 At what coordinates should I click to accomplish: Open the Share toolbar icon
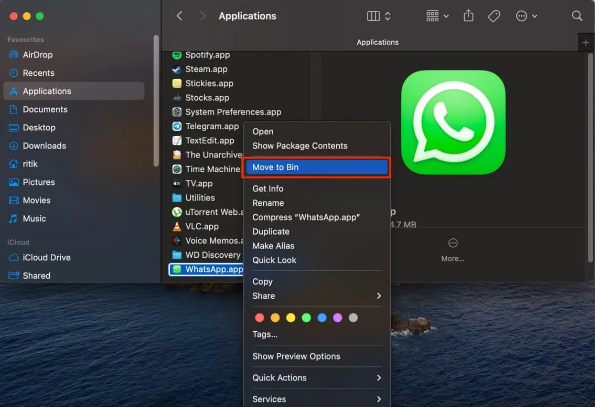pos(468,16)
